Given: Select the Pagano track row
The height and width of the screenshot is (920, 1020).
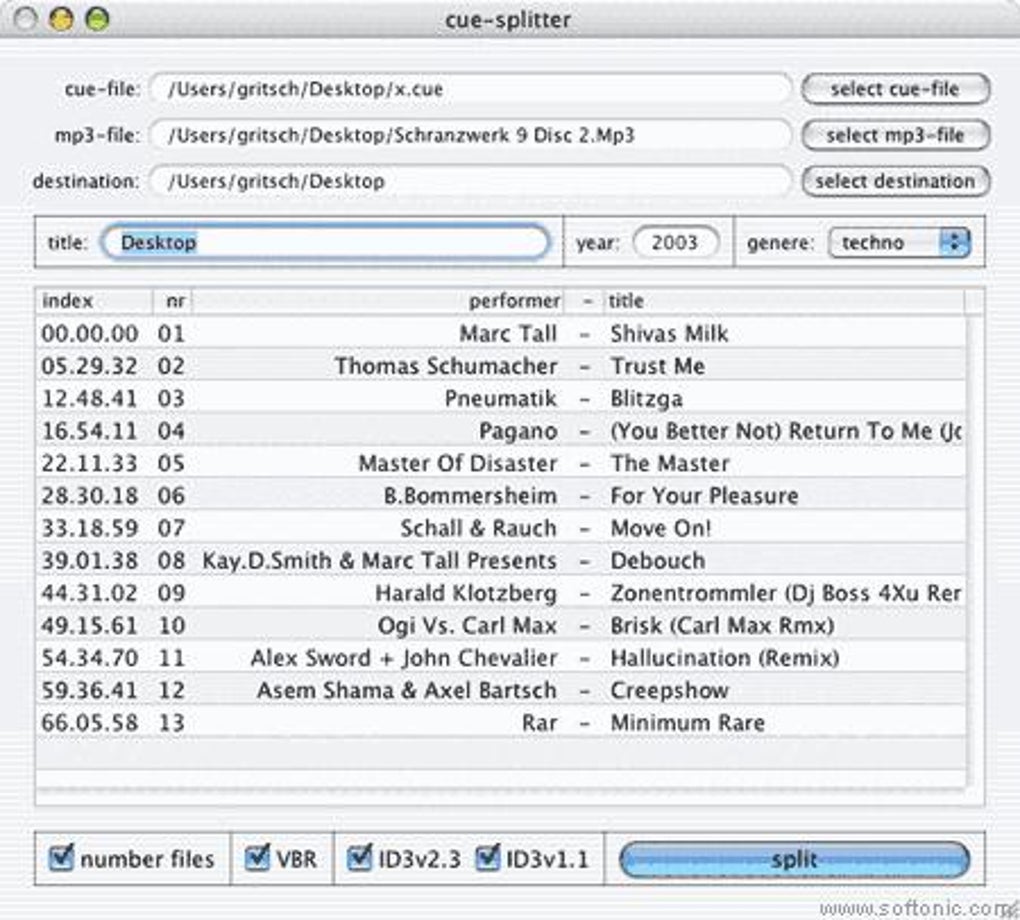Looking at the screenshot, I should [501, 431].
